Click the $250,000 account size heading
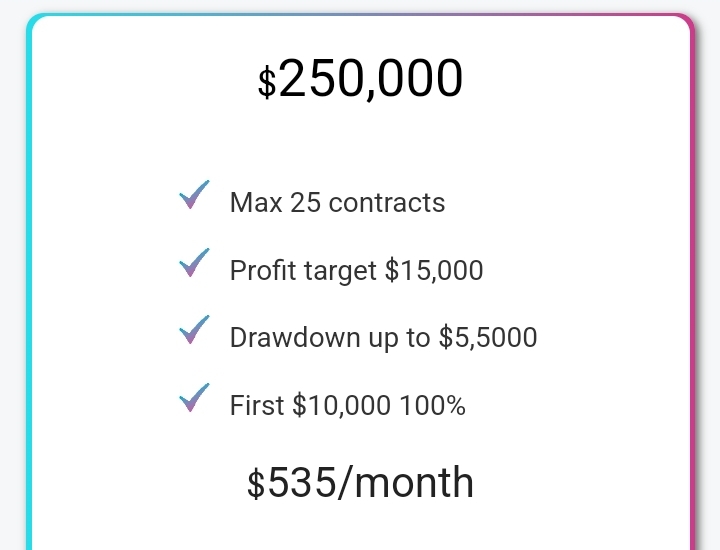 [x=360, y=79]
